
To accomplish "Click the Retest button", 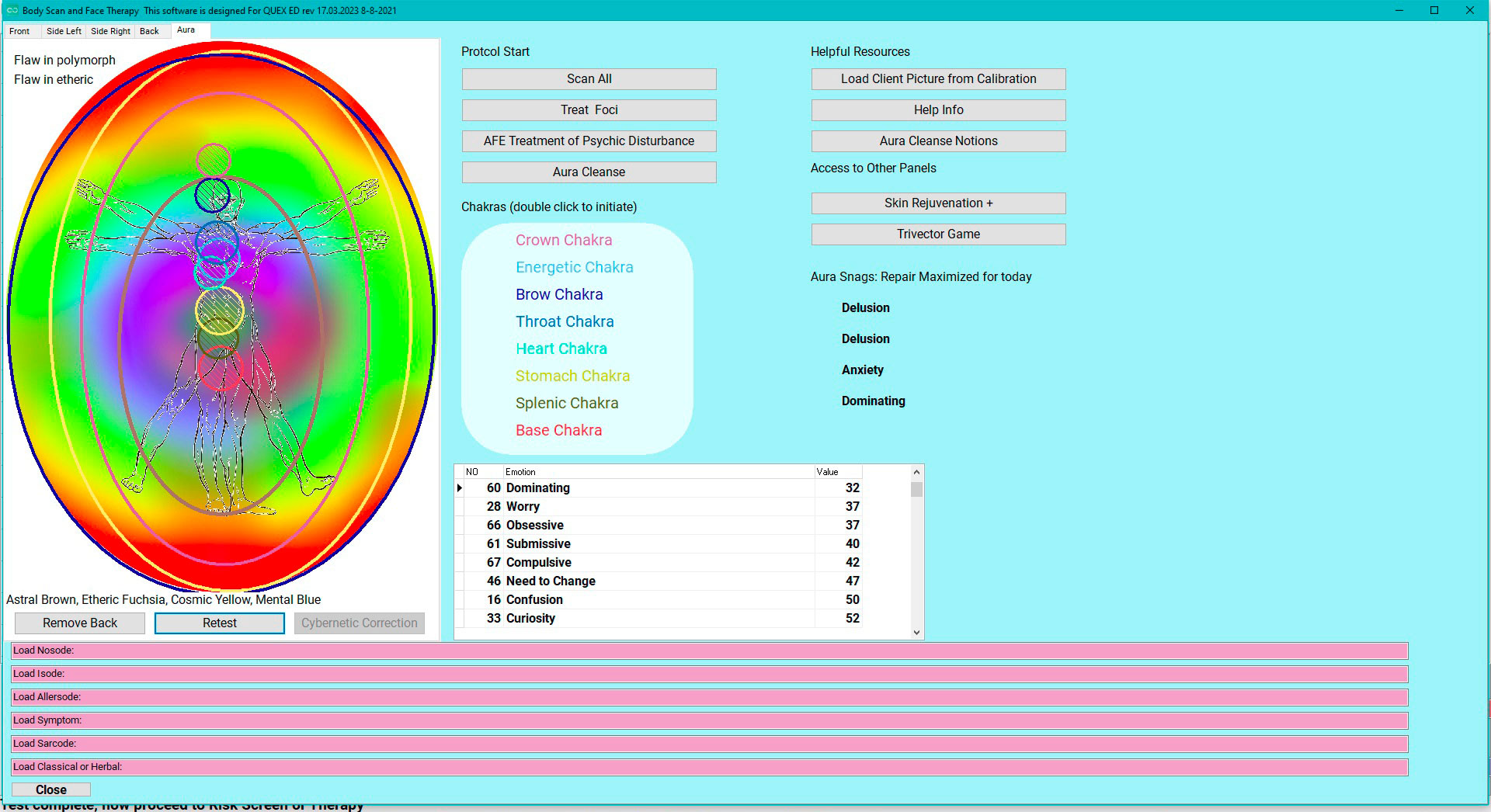I will click(220, 623).
